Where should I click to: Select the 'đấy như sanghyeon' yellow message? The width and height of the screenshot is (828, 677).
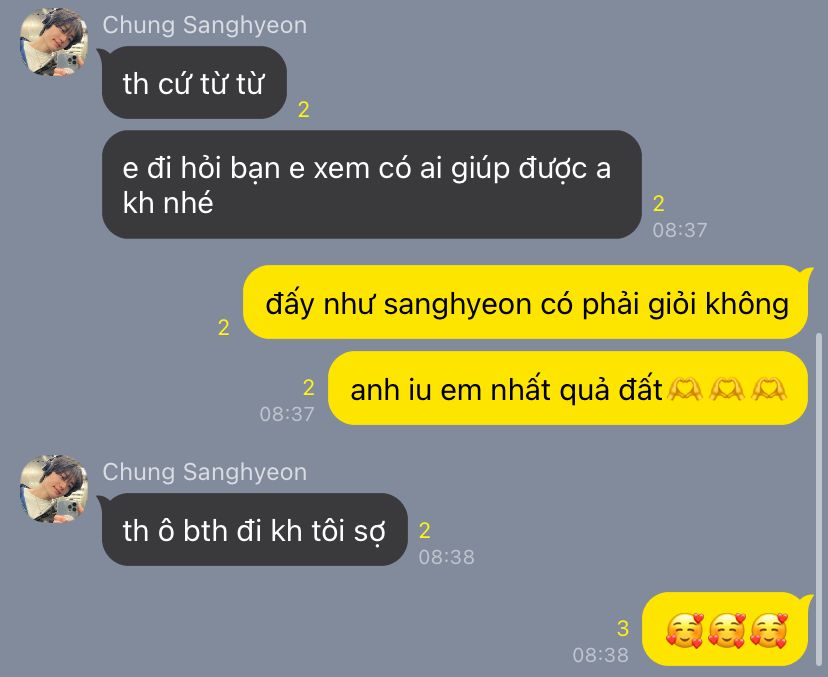526,302
